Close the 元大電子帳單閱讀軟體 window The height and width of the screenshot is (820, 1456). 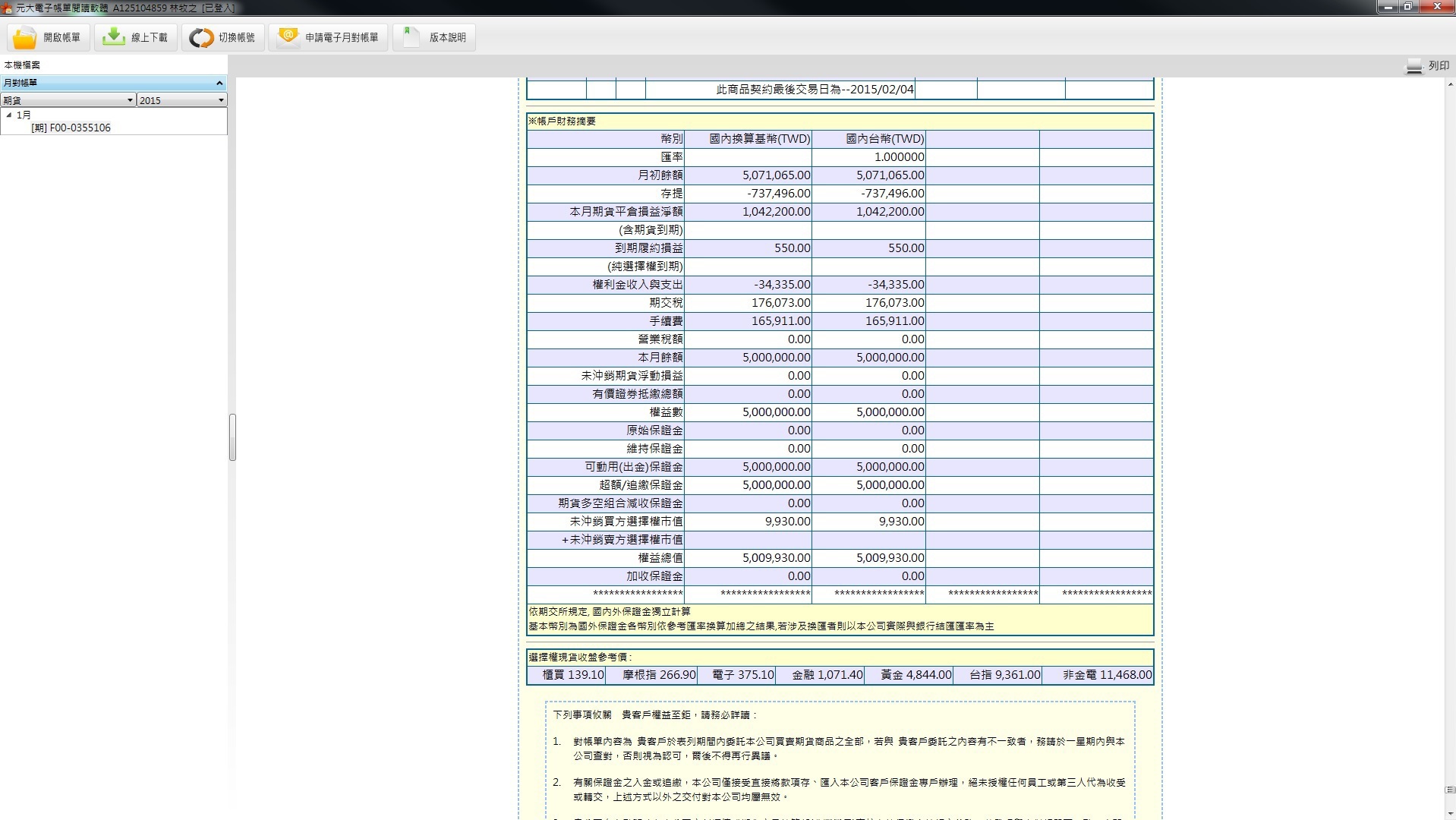1437,7
